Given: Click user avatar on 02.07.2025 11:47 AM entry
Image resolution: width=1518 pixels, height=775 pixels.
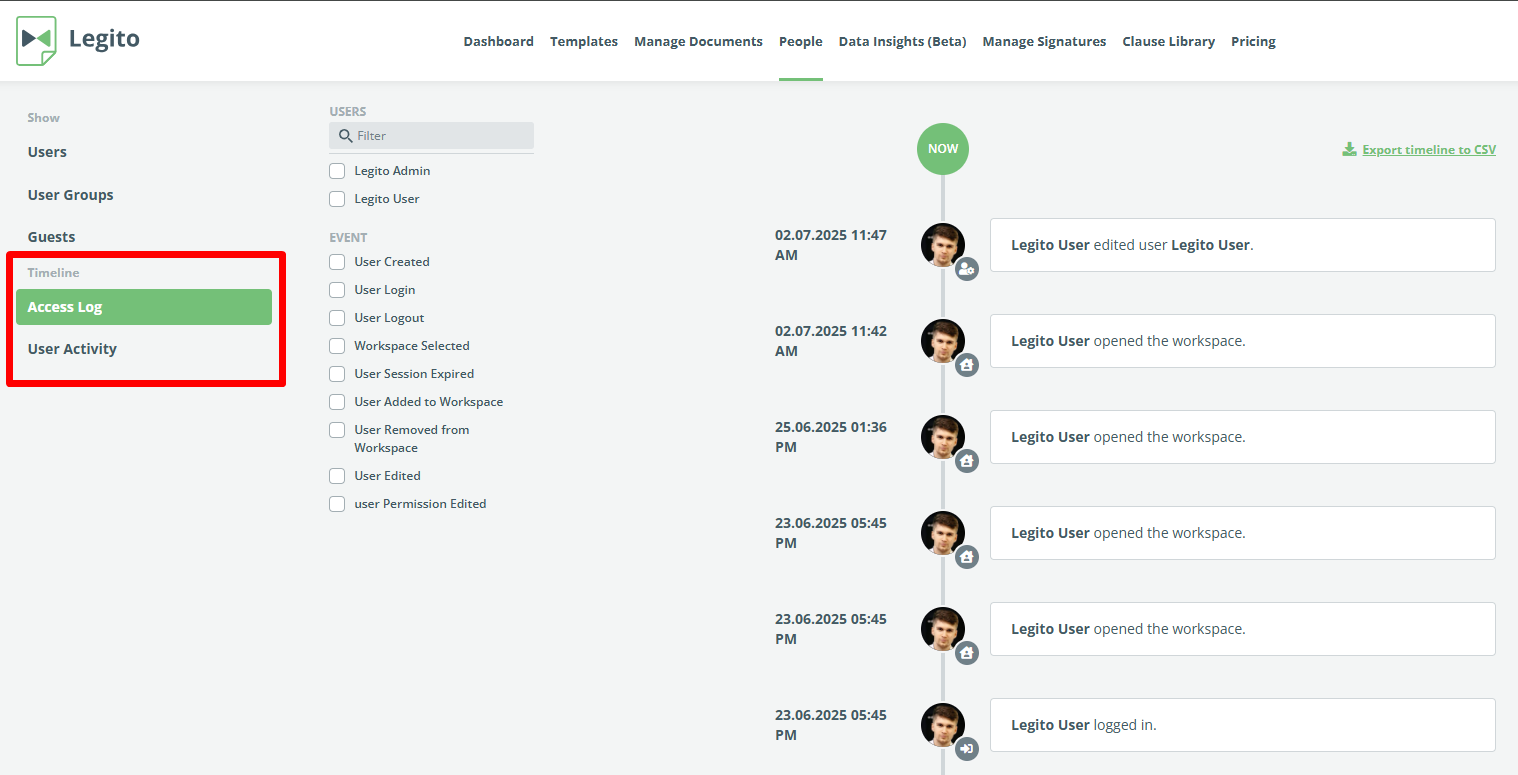Looking at the screenshot, I should click(x=942, y=245).
